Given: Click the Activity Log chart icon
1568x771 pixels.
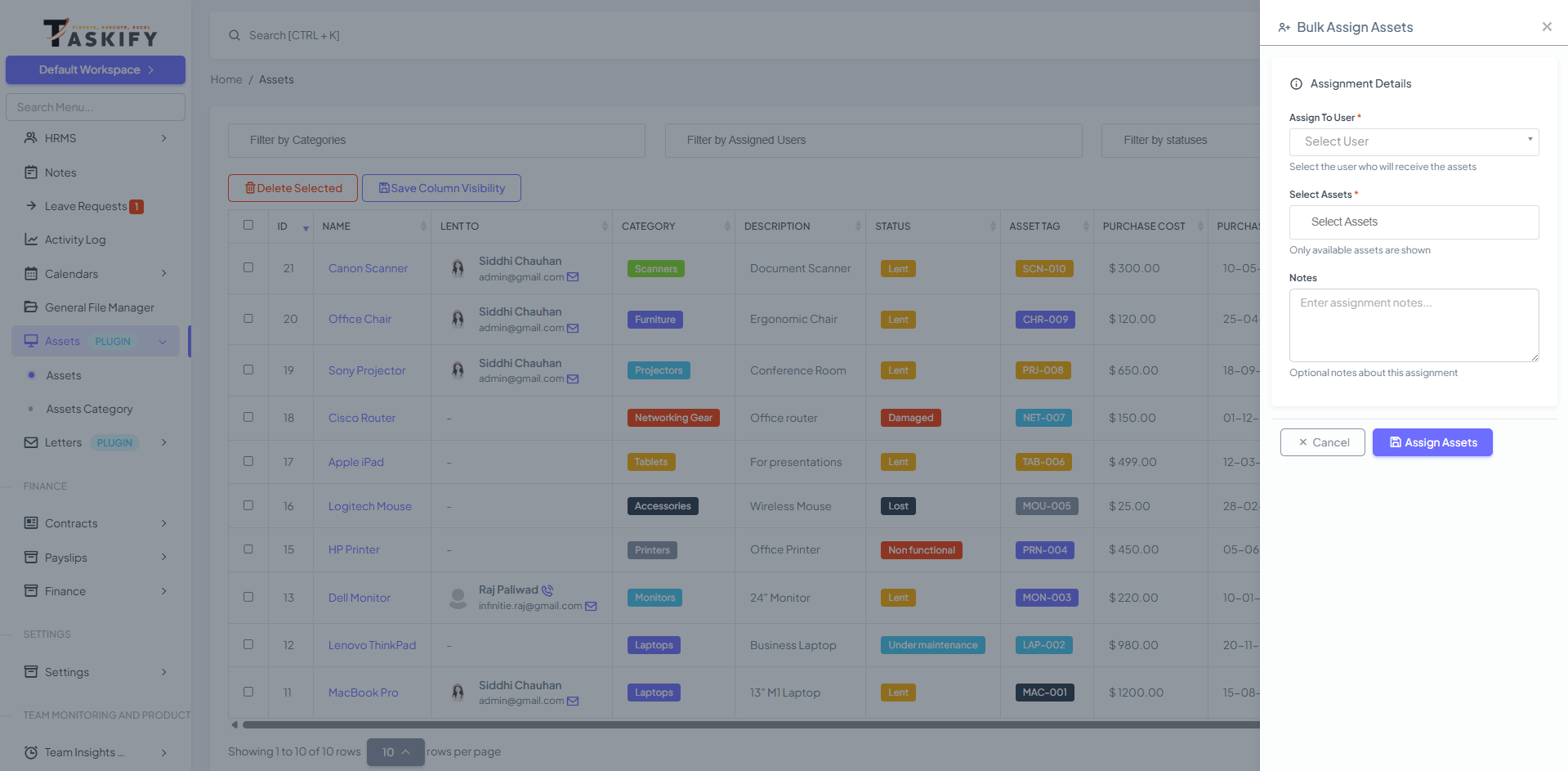Looking at the screenshot, I should [31, 240].
